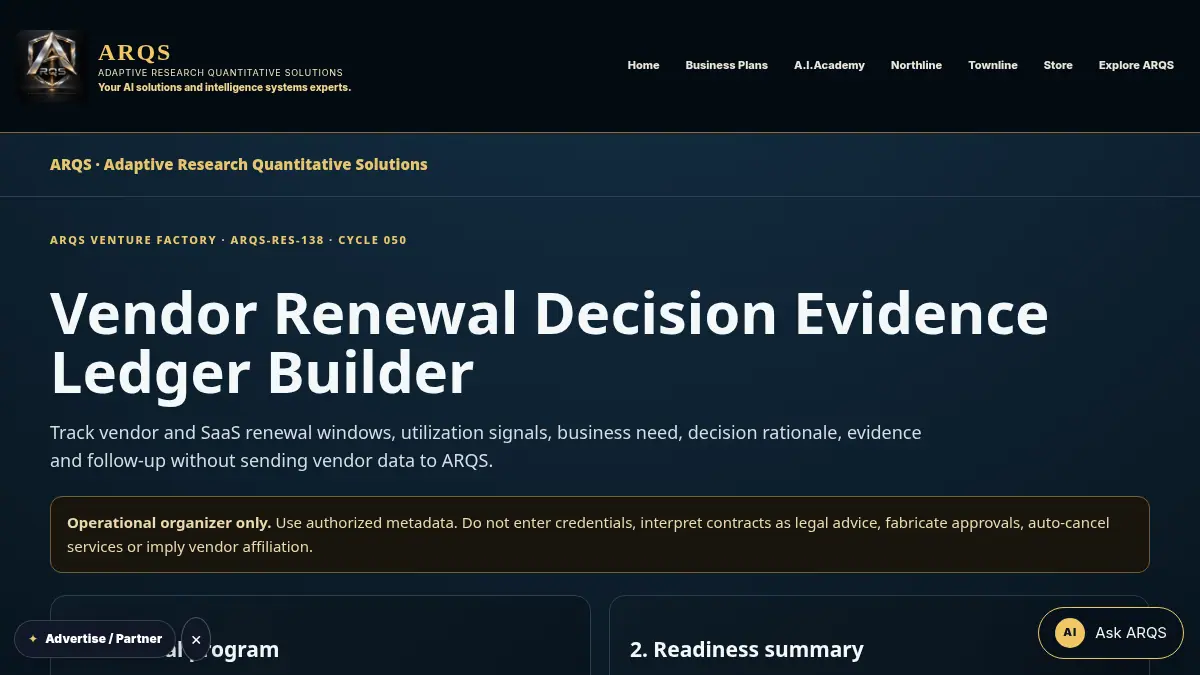The width and height of the screenshot is (1200, 675).
Task: Open Business Plans in navigation
Action: [x=726, y=65]
